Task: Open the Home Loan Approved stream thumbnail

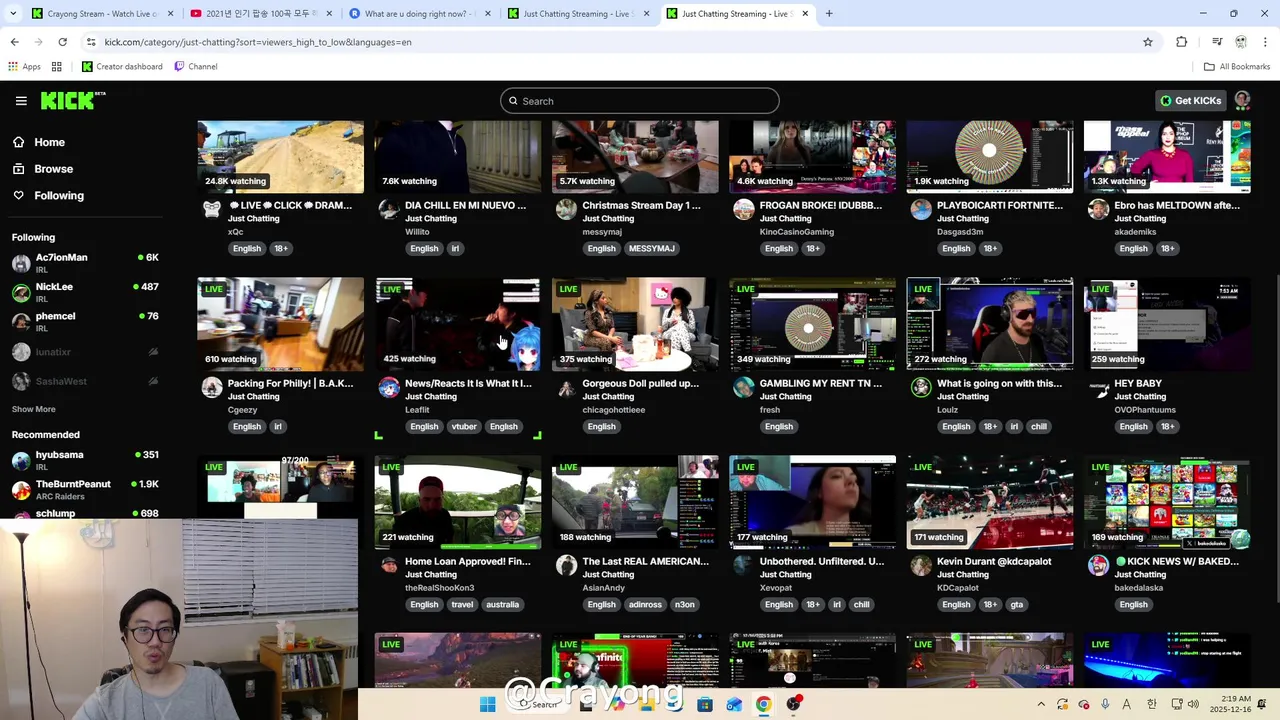Action: coord(458,502)
